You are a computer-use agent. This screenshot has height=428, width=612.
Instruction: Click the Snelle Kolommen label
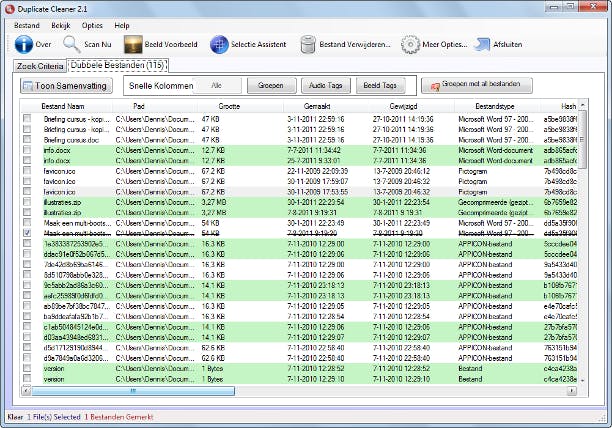point(161,86)
